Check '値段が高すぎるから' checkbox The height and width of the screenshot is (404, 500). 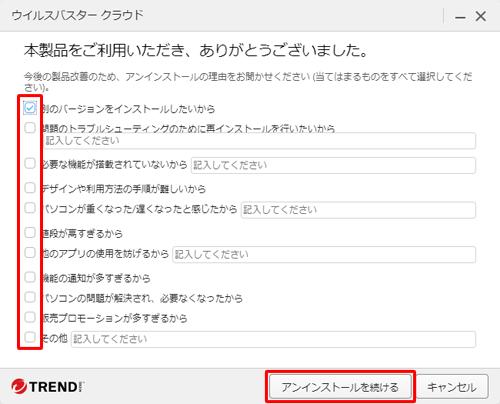pos(30,232)
